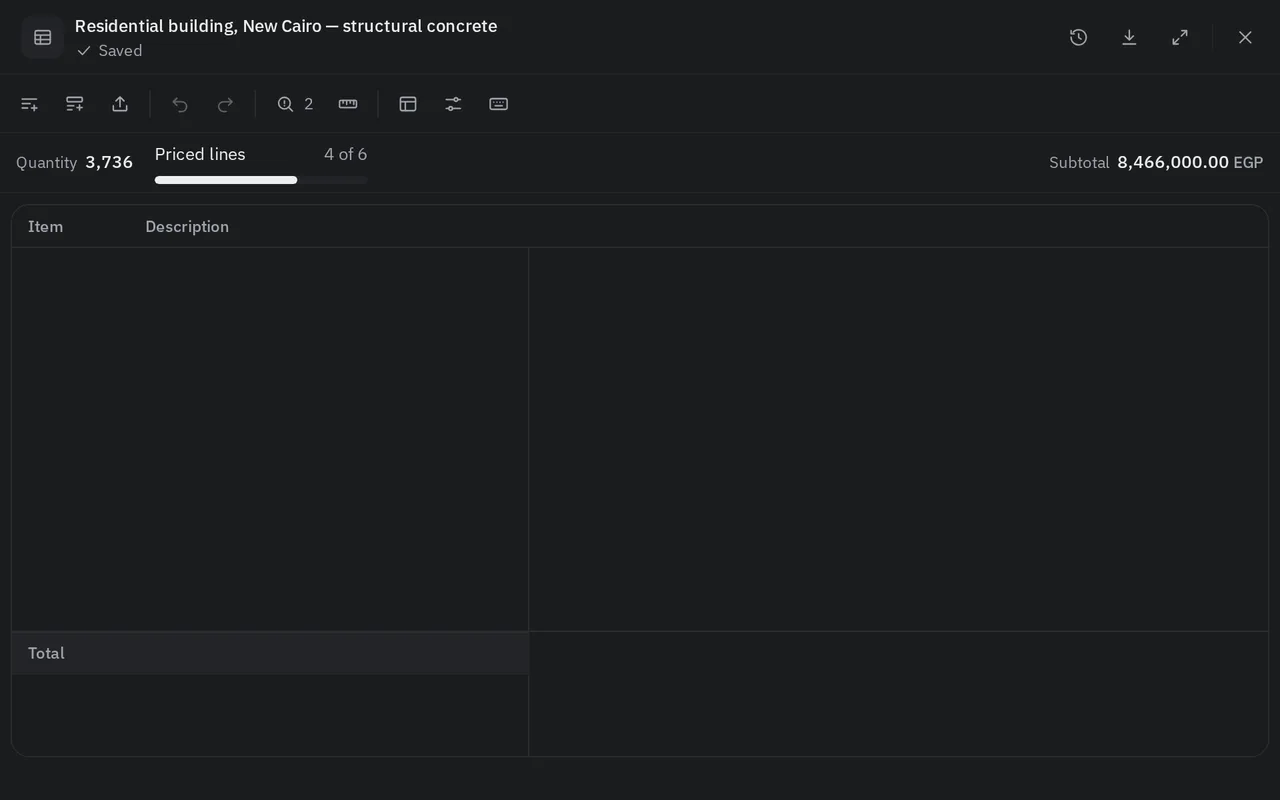Image resolution: width=1280 pixels, height=800 pixels.
Task: Click the EGP currency label
Action: [1248, 162]
